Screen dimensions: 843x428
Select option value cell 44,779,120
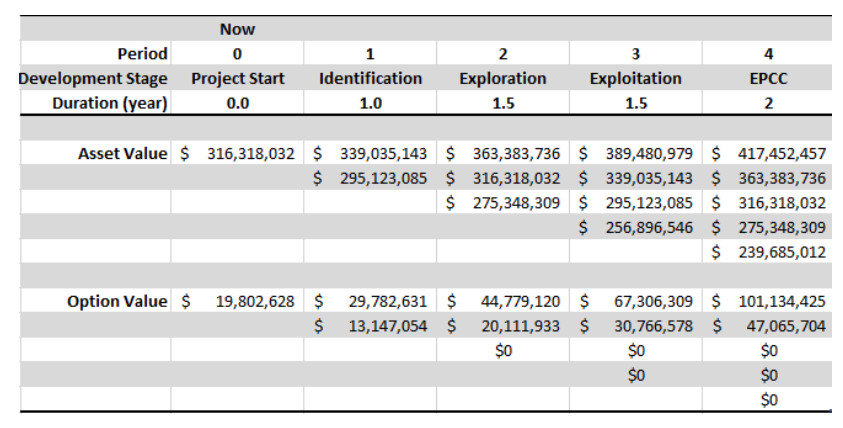coord(502,301)
